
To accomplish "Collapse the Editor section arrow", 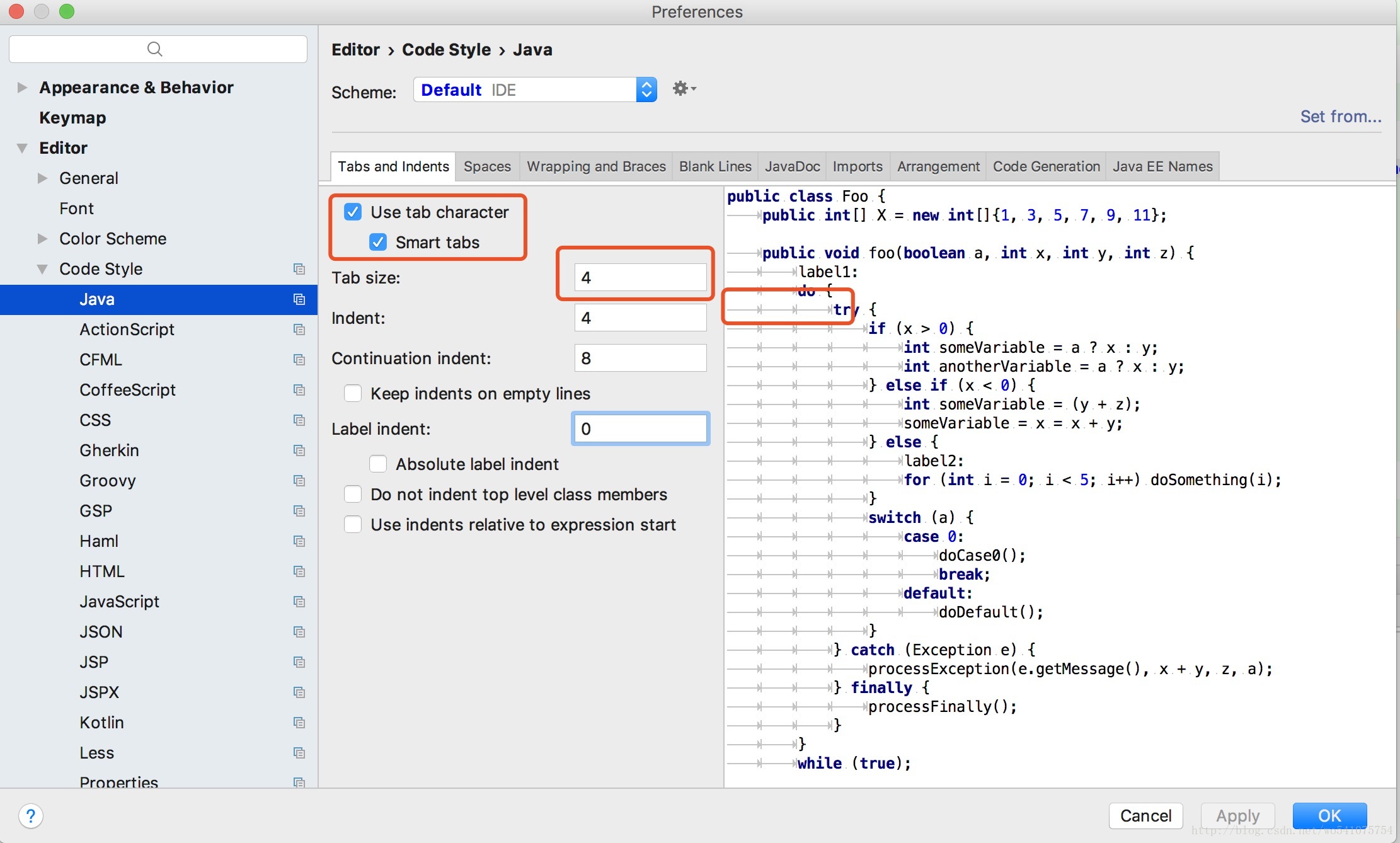I will click(x=22, y=148).
